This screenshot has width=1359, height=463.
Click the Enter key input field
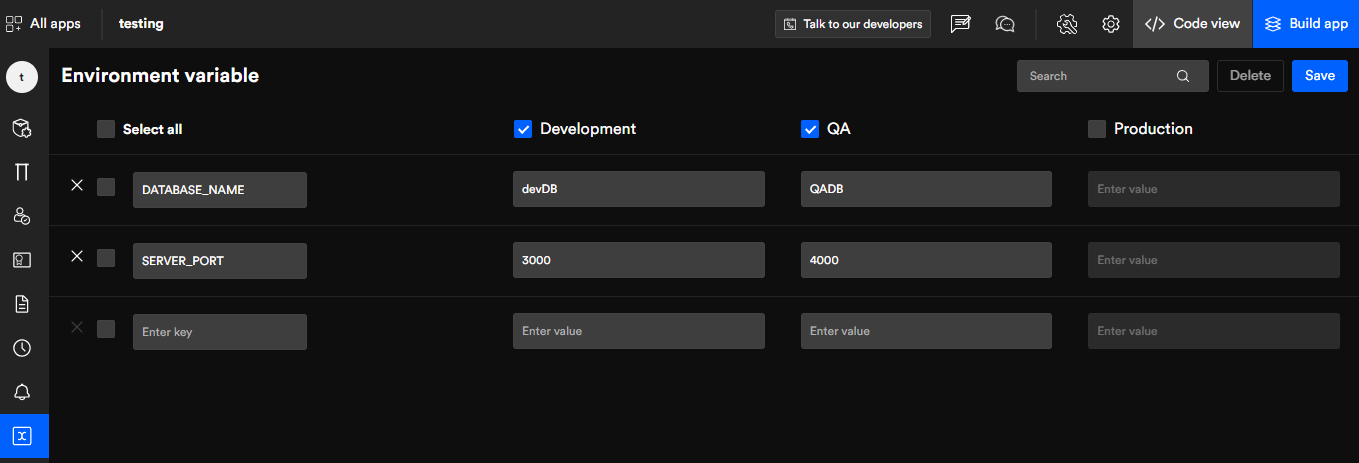coord(220,331)
